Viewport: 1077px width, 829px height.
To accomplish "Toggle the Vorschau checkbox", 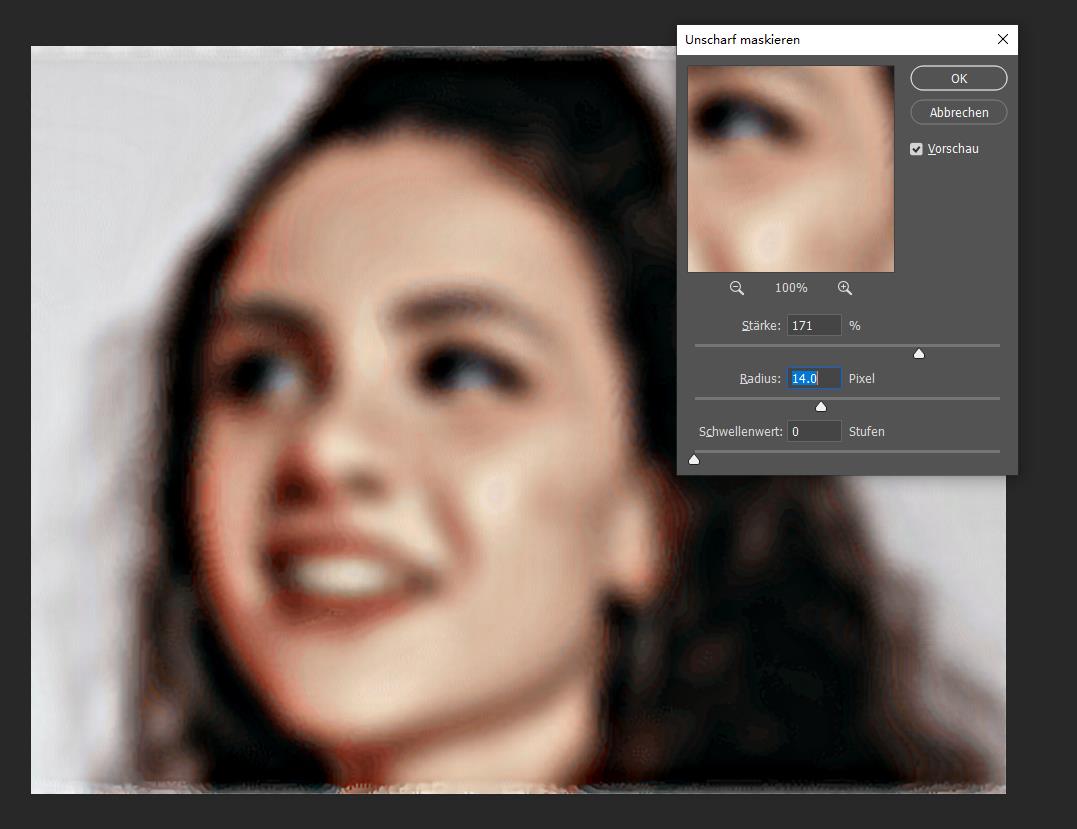I will [x=916, y=149].
